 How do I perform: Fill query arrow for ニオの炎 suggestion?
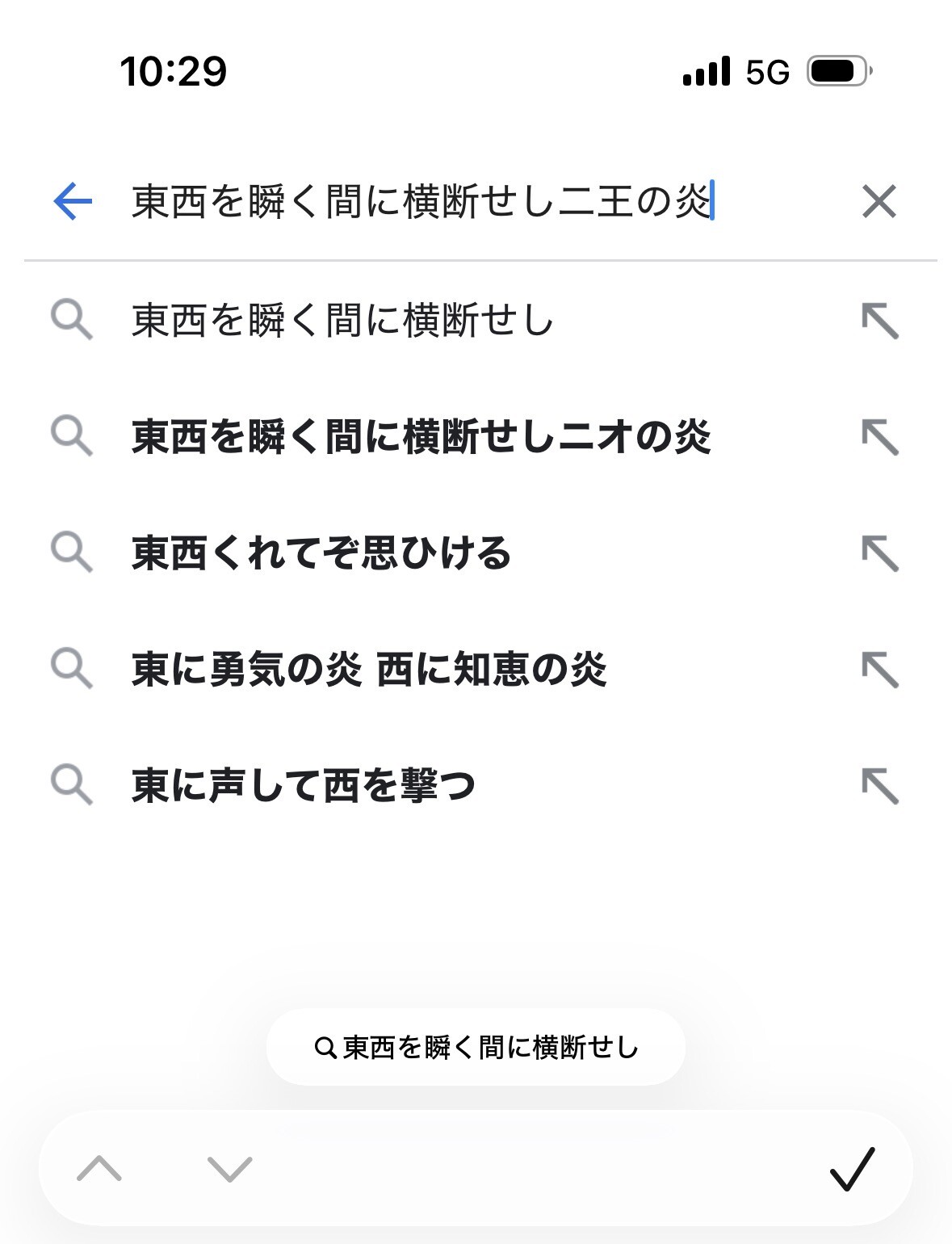[x=879, y=438]
